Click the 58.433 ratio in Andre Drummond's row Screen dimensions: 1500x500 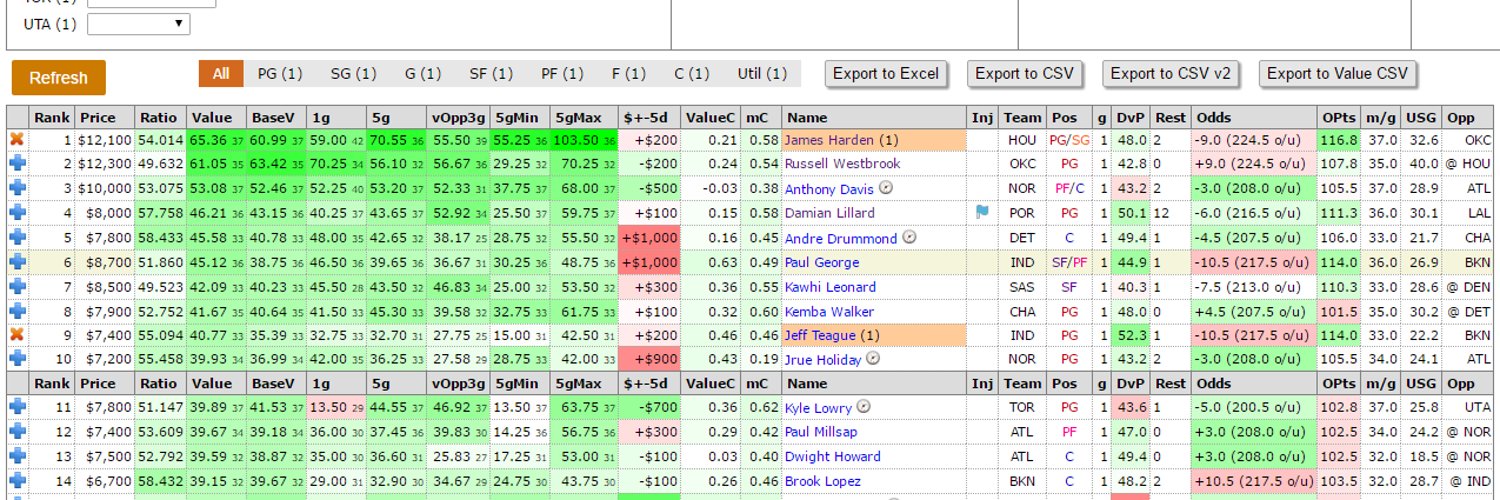pyautogui.click(x=161, y=238)
